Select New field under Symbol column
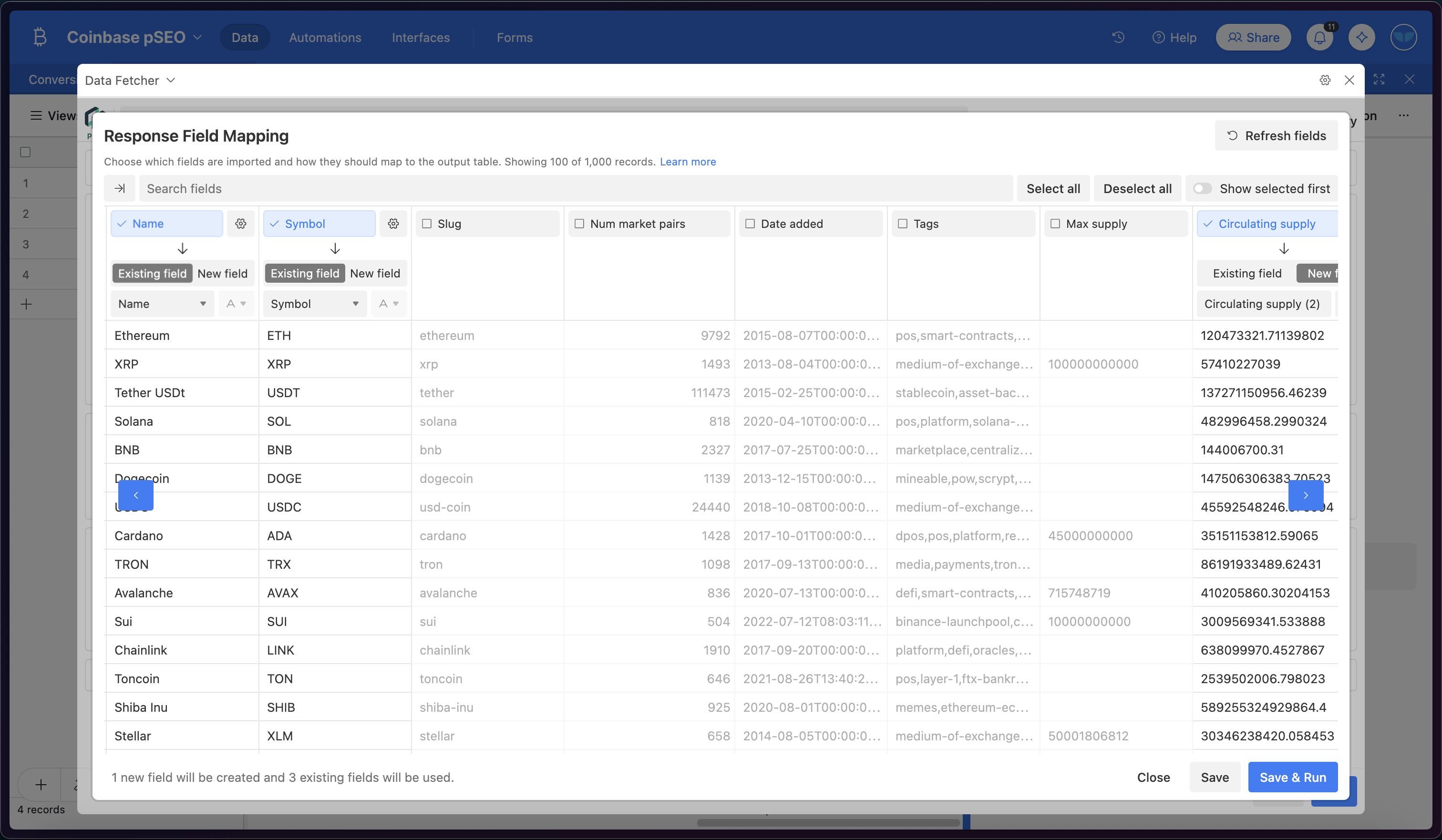Screen dimensions: 1442x840 (x=375, y=274)
